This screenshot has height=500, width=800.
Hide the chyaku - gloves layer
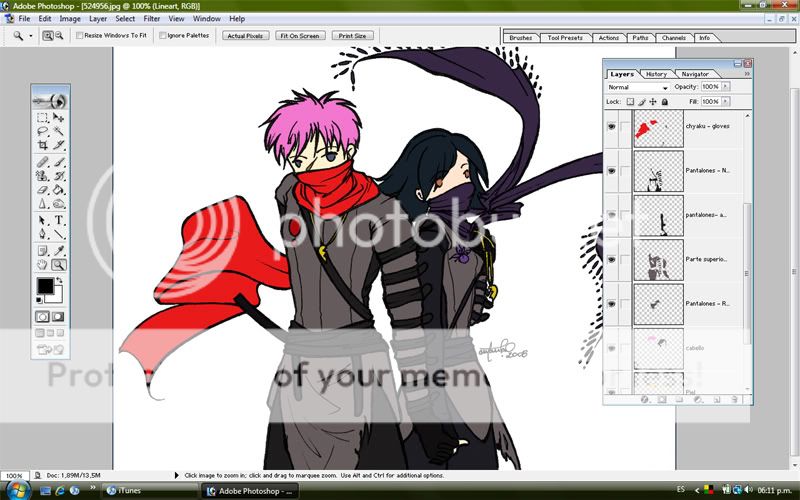(611, 126)
